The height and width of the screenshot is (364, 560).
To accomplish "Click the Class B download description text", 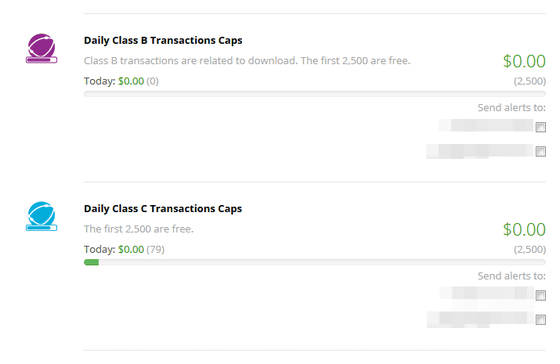I will 247,61.
